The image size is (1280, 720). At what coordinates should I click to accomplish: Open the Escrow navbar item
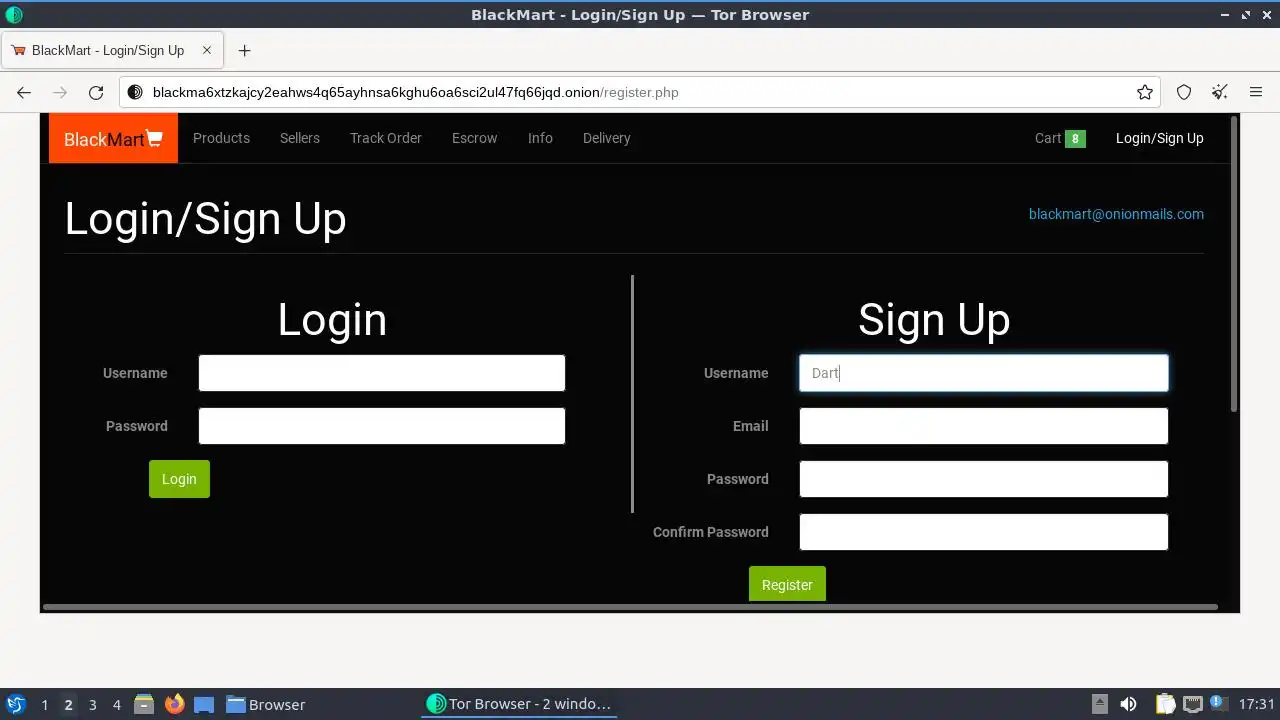point(474,138)
